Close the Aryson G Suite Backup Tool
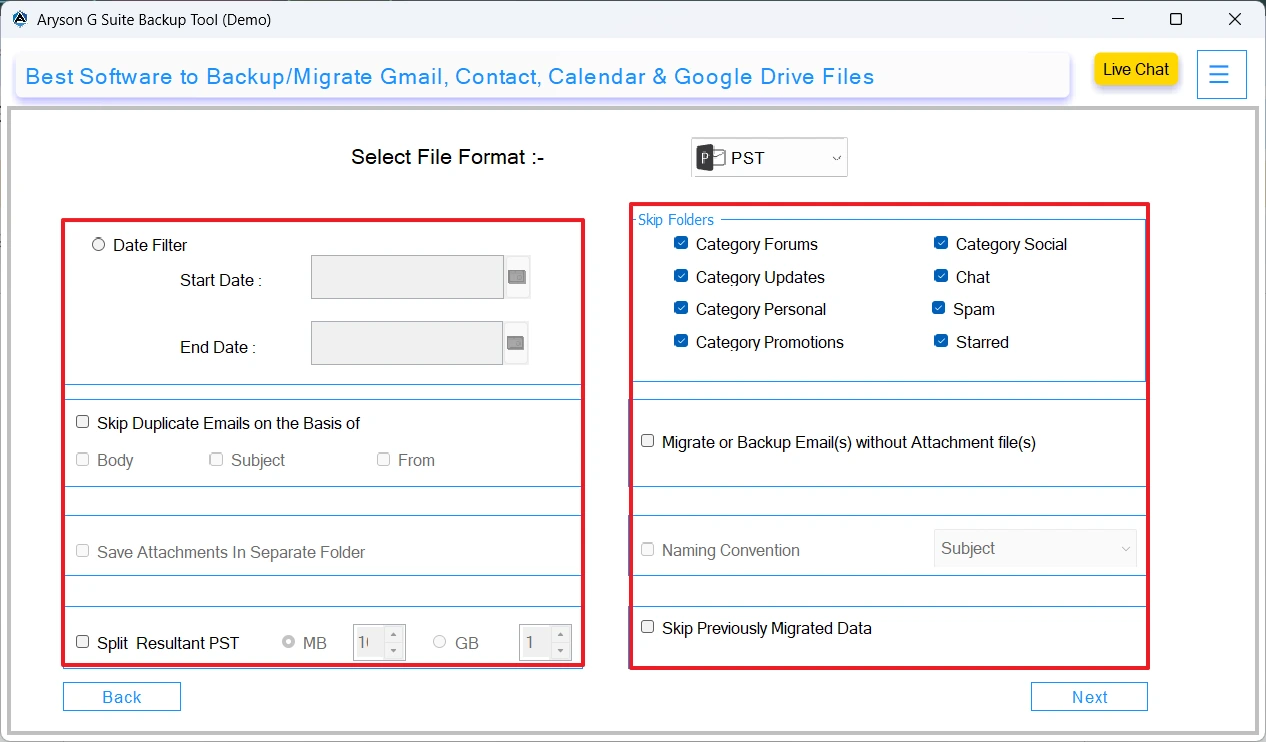The width and height of the screenshot is (1266, 742). (x=1236, y=19)
